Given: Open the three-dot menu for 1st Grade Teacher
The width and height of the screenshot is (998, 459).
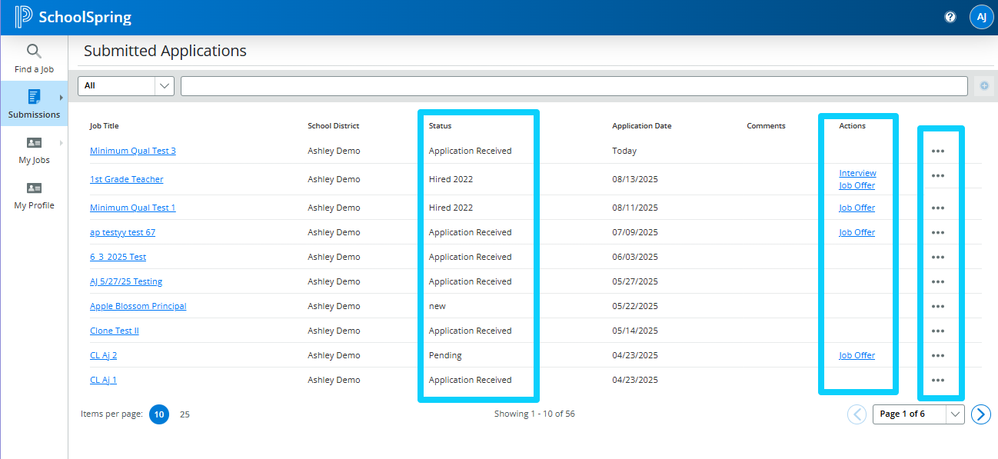Looking at the screenshot, I should [x=937, y=176].
